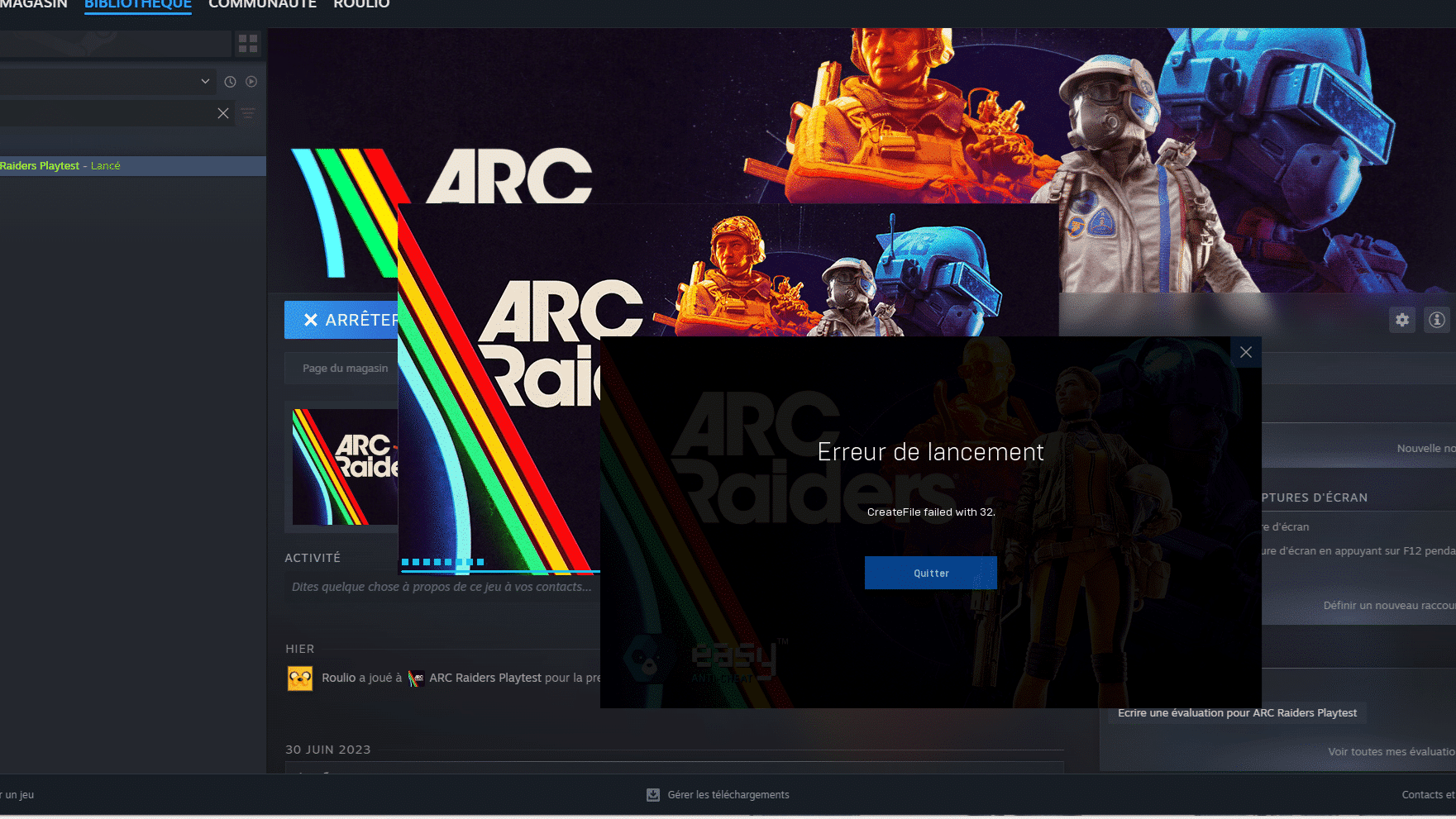The height and width of the screenshot is (819, 1456).
Task: Switch library to grid view icon
Action: click(x=248, y=43)
